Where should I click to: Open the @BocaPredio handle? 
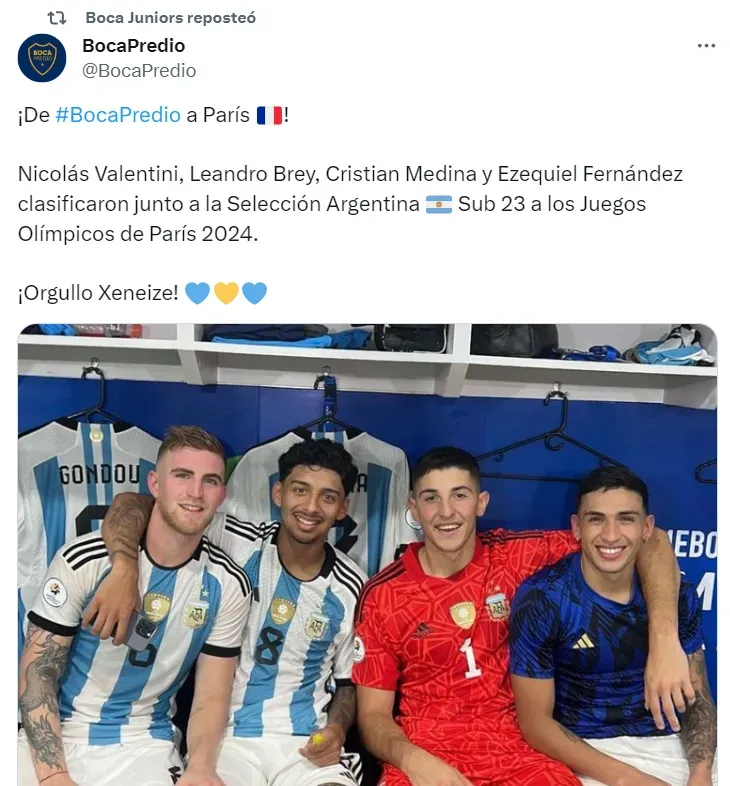pyautogui.click(x=139, y=71)
